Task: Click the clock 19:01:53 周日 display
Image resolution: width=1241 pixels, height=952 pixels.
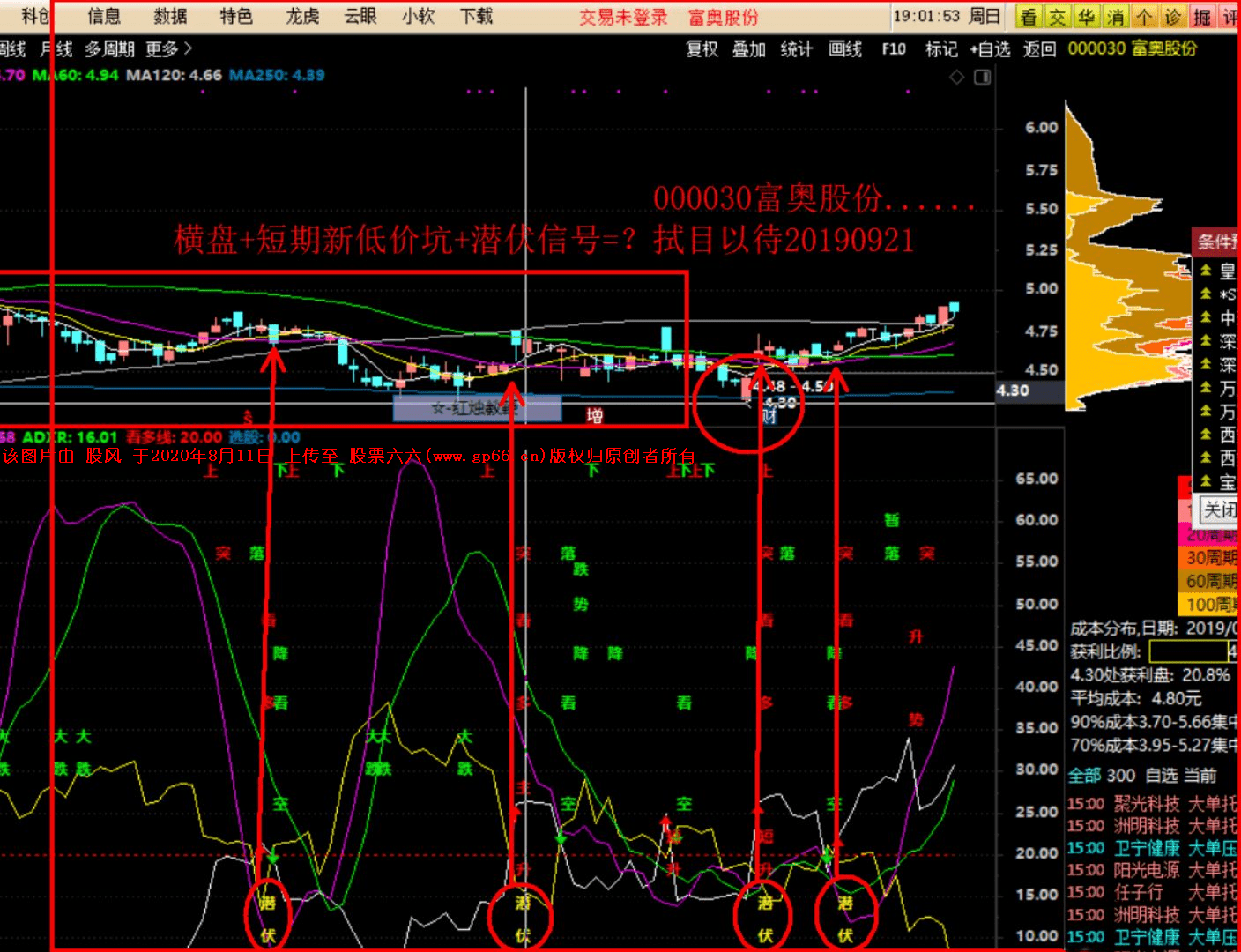Action: click(947, 17)
